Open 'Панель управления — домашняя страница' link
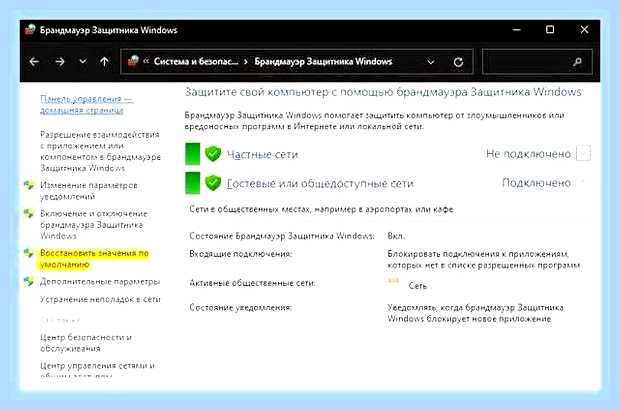This screenshot has width=620, height=410. (x=87, y=104)
